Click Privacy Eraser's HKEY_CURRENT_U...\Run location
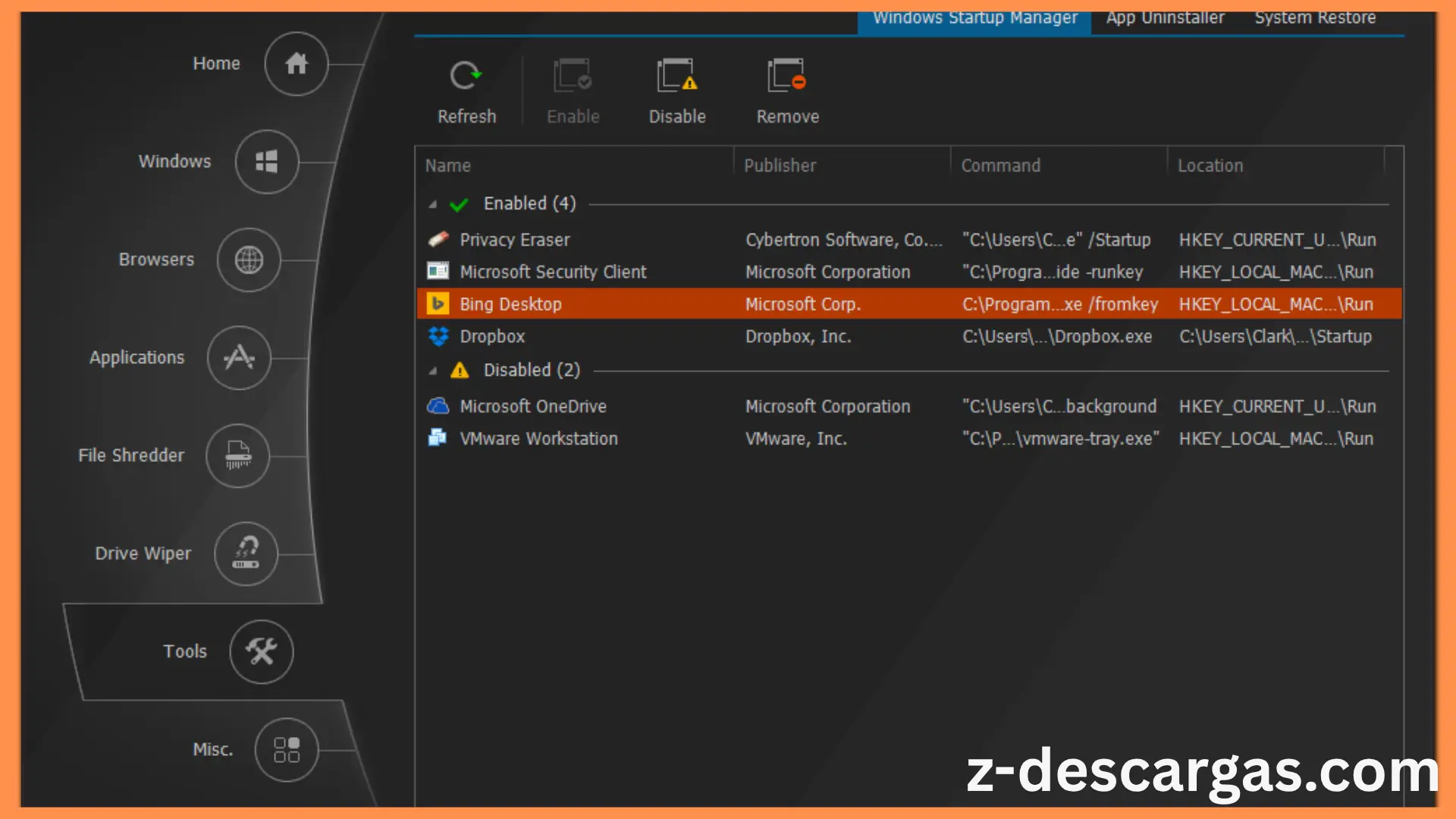This screenshot has height=819, width=1456. [x=1277, y=240]
